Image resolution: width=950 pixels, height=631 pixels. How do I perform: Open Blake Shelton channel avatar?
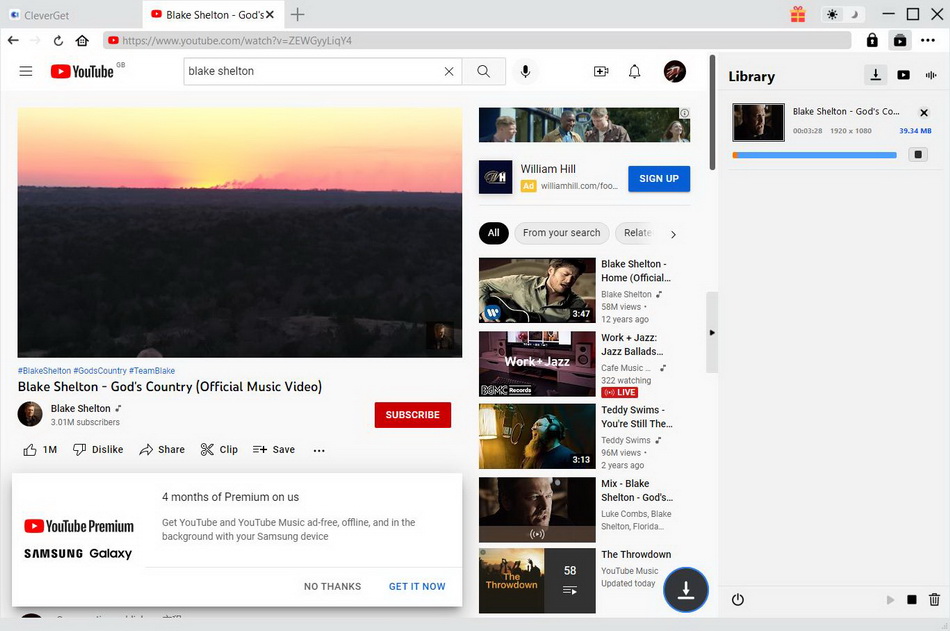pyautogui.click(x=30, y=414)
